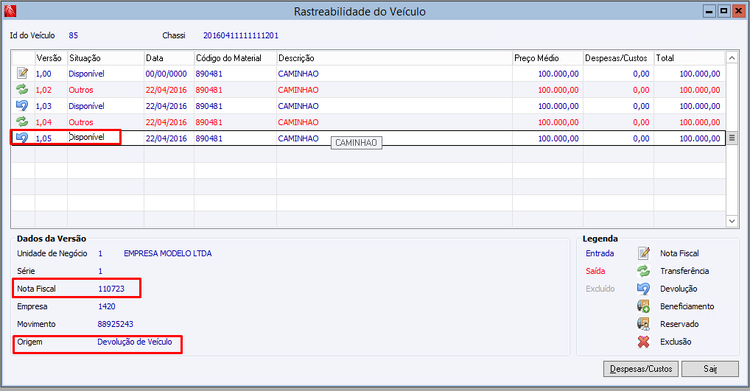Click the Nota Fiscal icon on version 1,00 row
The image size is (750, 391).
pos(22,73)
